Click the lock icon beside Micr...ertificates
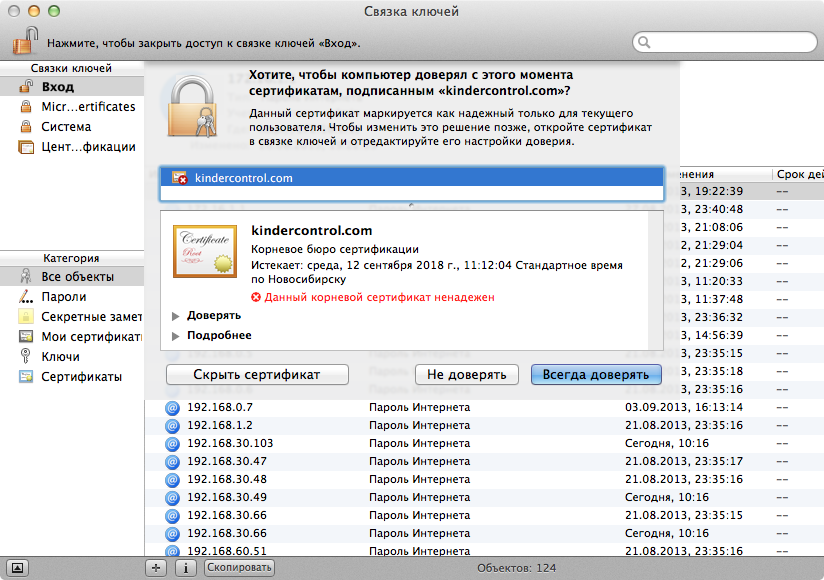Screen dimensions: 824x580 (26, 107)
